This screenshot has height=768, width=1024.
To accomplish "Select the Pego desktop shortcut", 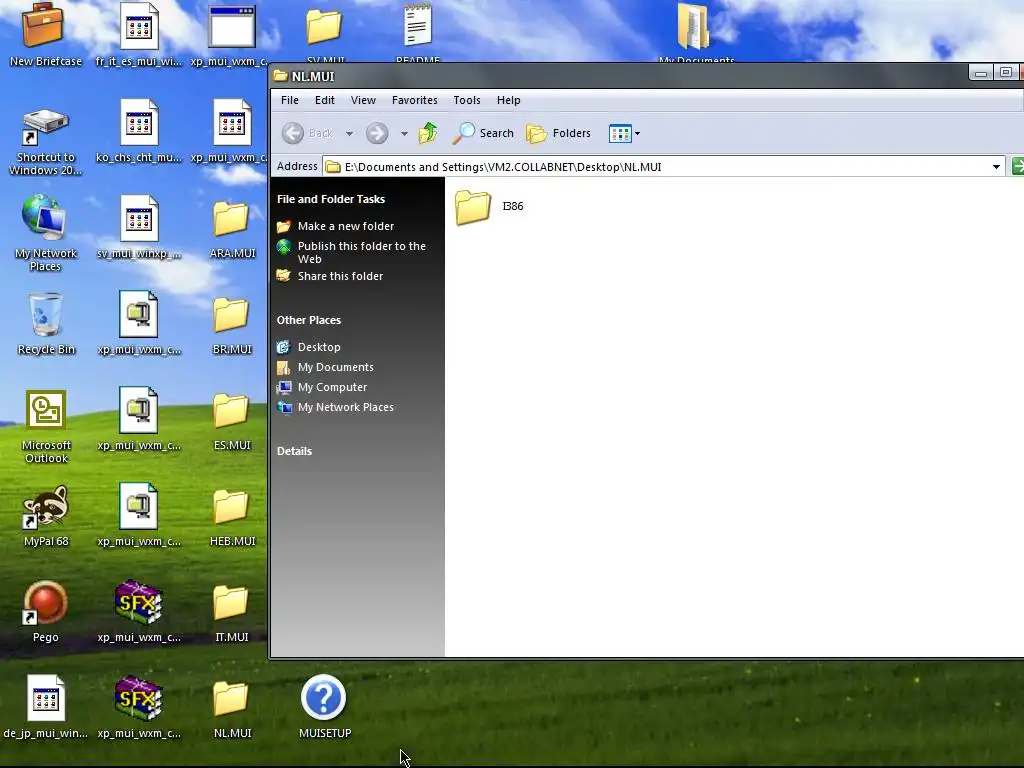I will [x=45, y=611].
